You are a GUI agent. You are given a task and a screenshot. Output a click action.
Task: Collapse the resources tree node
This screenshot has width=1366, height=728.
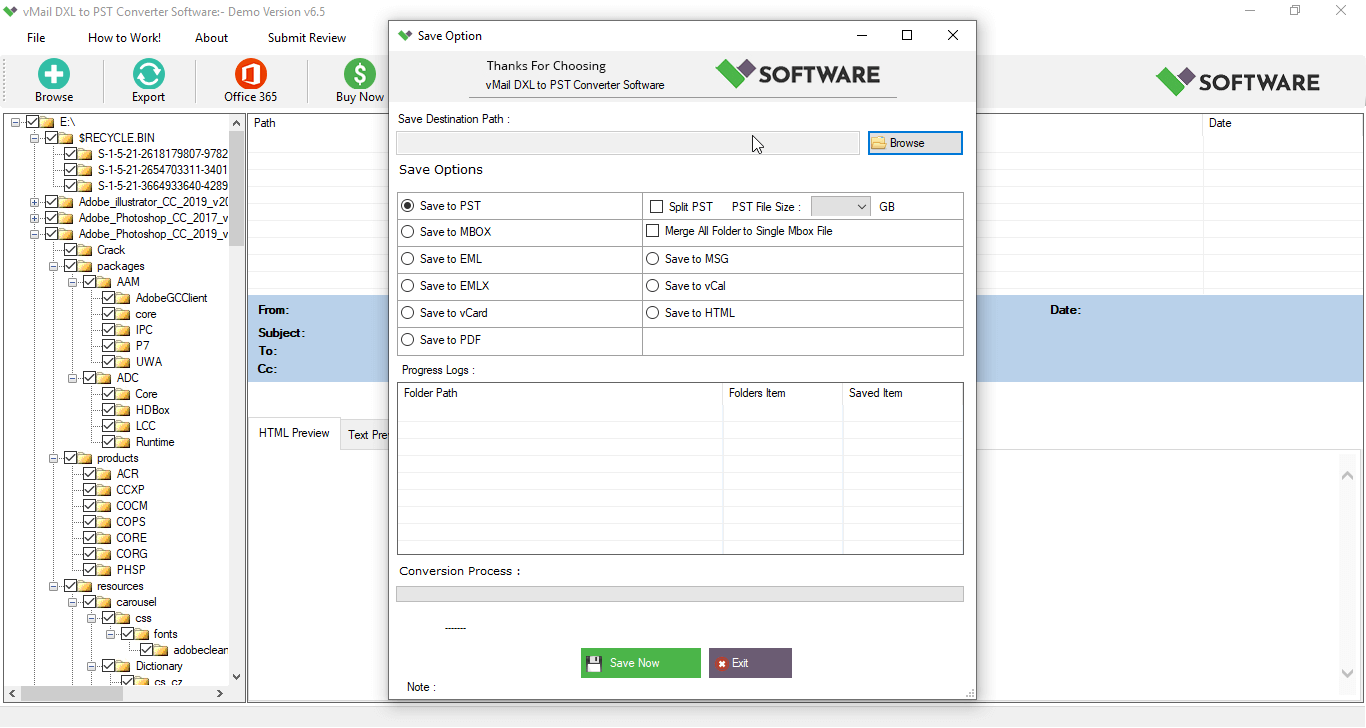point(55,586)
